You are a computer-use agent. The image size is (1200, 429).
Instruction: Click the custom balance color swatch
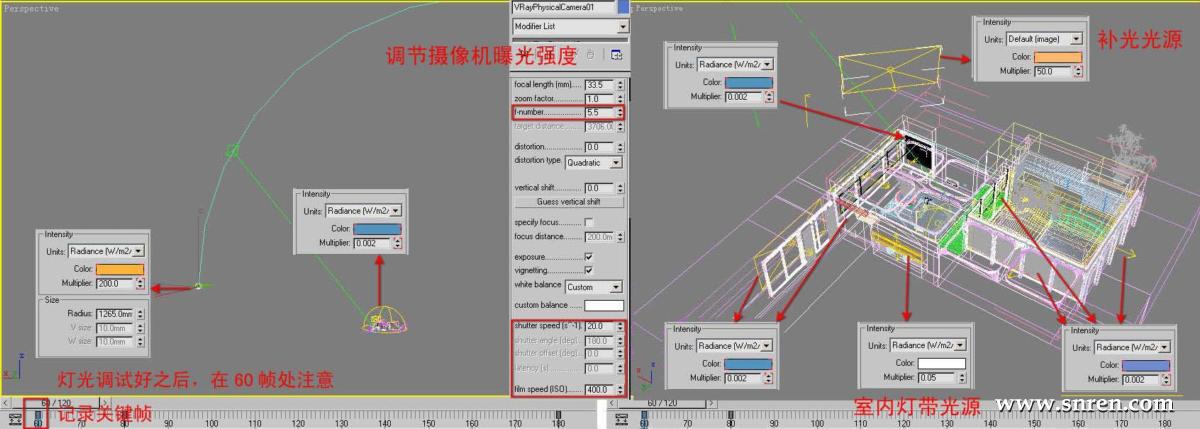[604, 305]
